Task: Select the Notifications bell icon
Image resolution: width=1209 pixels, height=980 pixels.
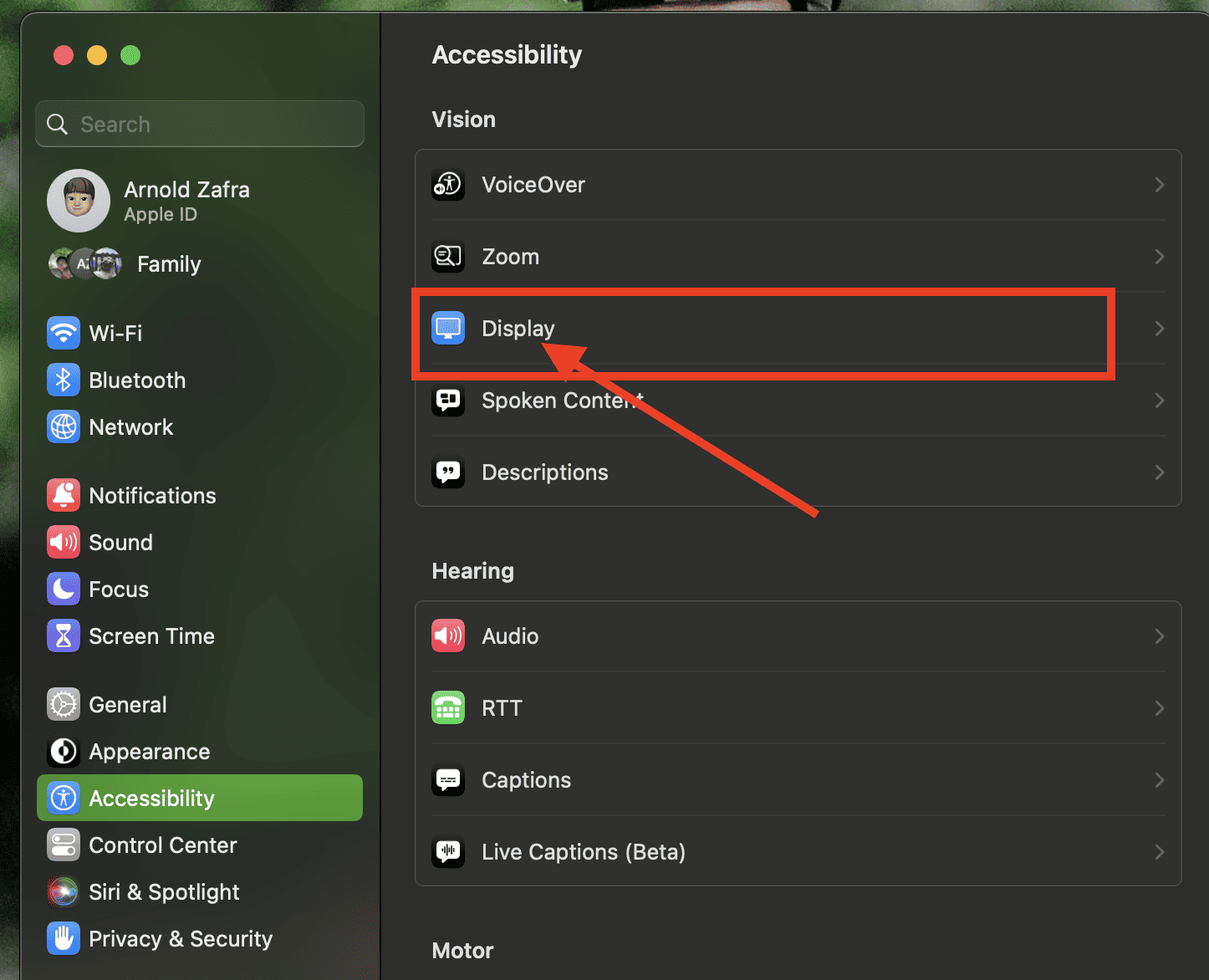Action: (x=64, y=496)
